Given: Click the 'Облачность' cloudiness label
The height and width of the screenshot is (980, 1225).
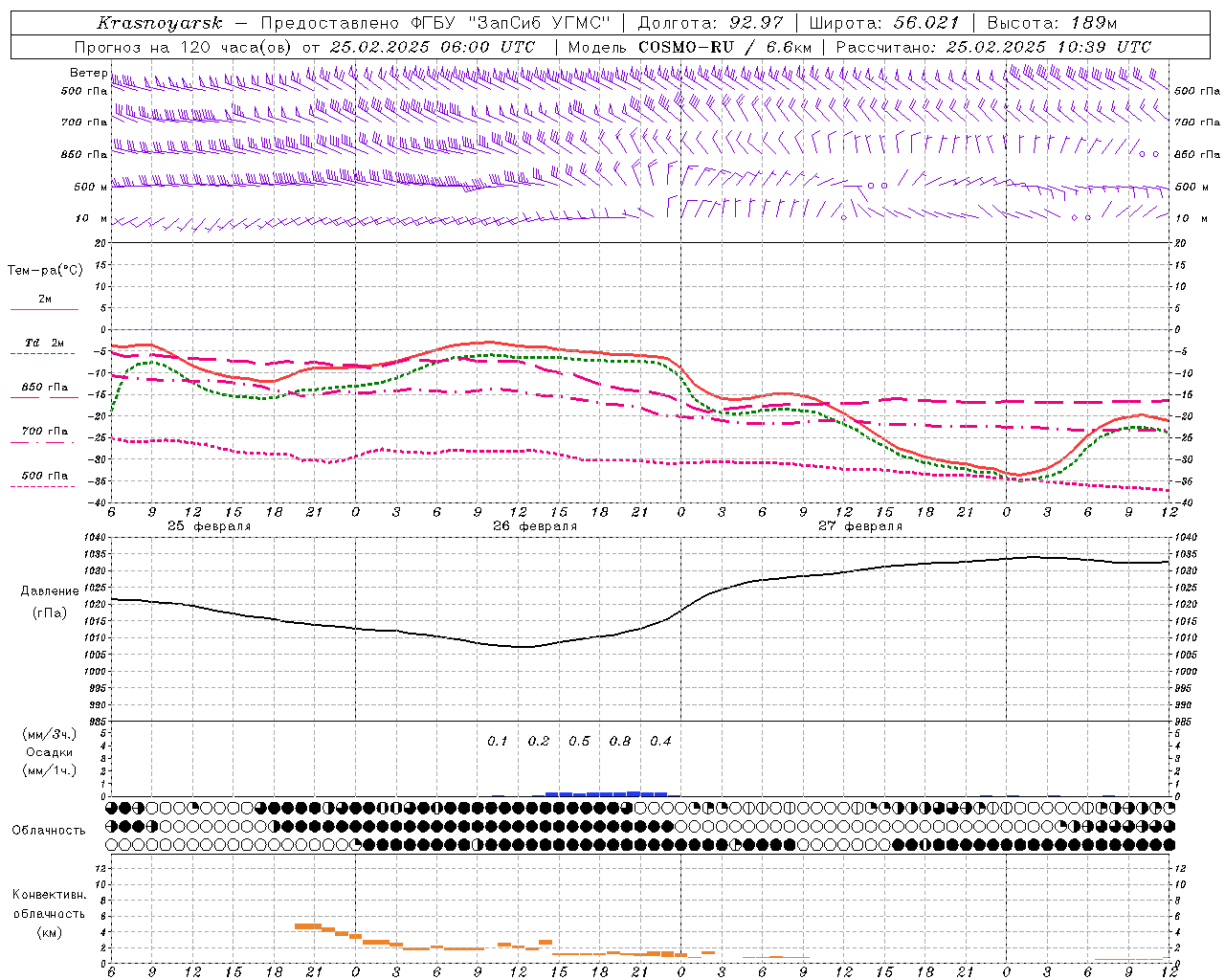Looking at the screenshot, I should [x=49, y=830].
